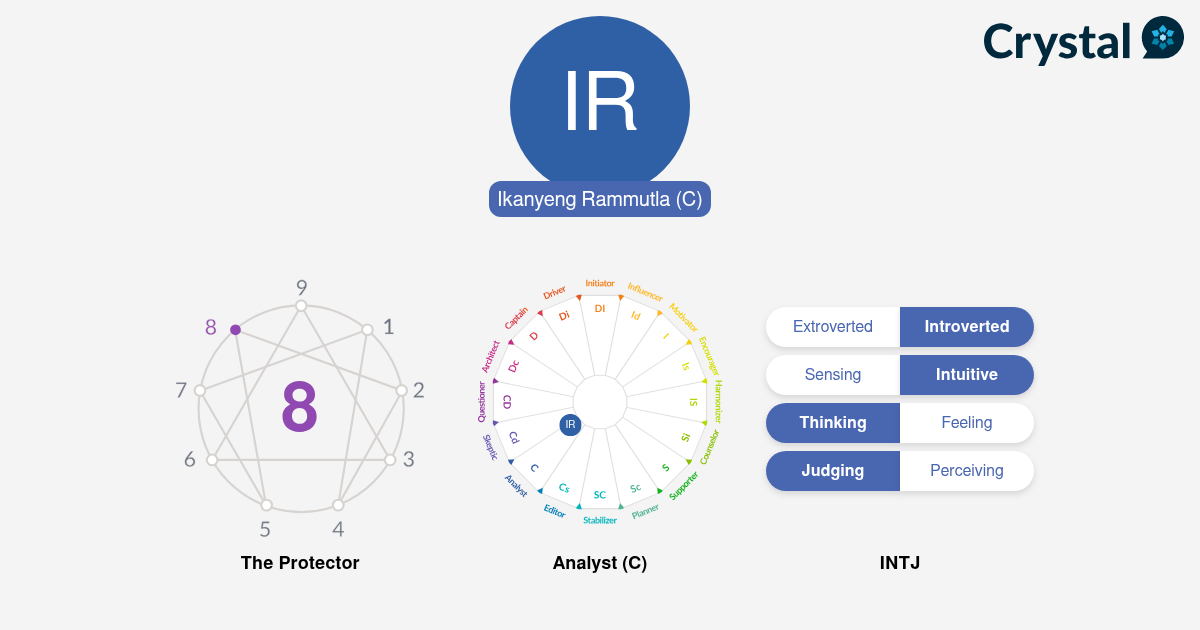
Task: Select the Intuitive option
Action: coord(967,375)
